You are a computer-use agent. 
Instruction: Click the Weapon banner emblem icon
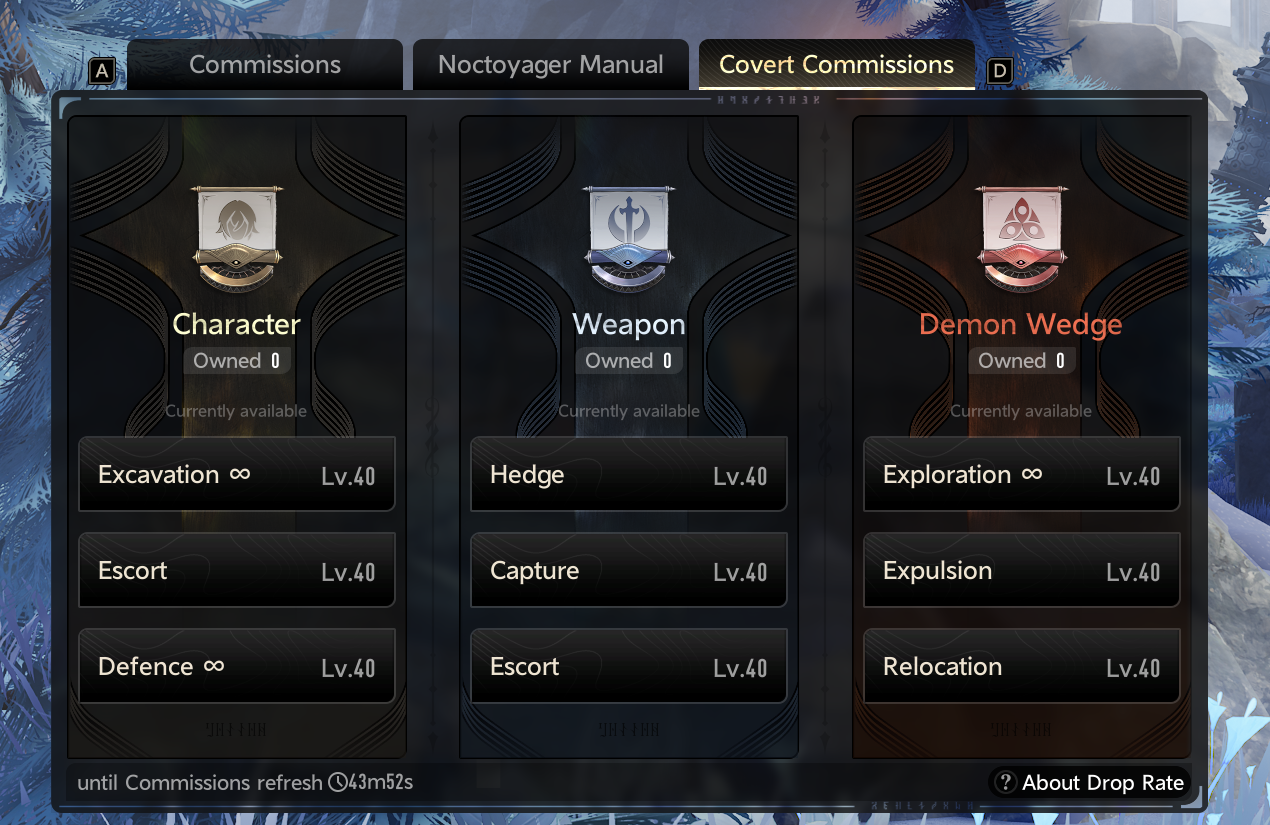point(629,240)
